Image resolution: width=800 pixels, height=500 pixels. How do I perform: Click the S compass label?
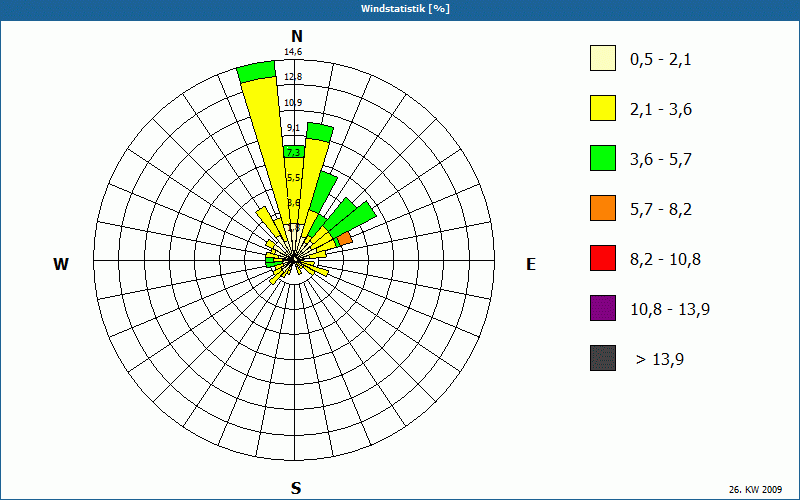pos(296,488)
